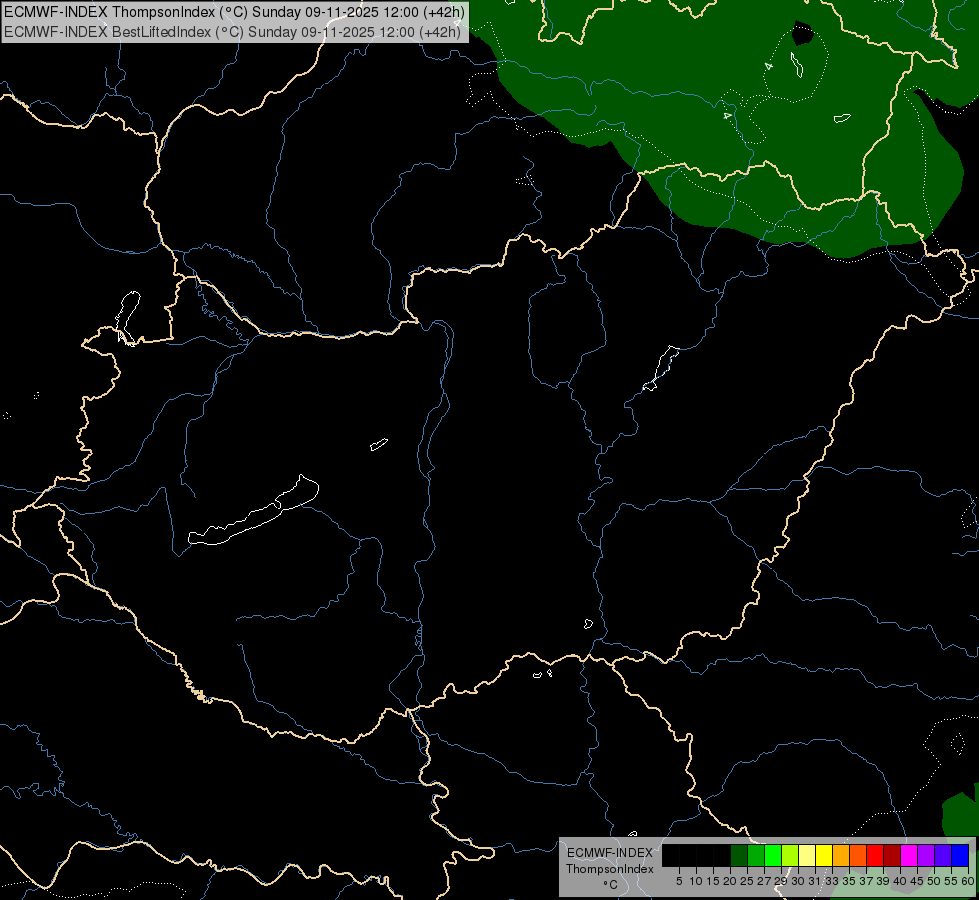Select orange 33–35 legend swatch

click(x=841, y=855)
